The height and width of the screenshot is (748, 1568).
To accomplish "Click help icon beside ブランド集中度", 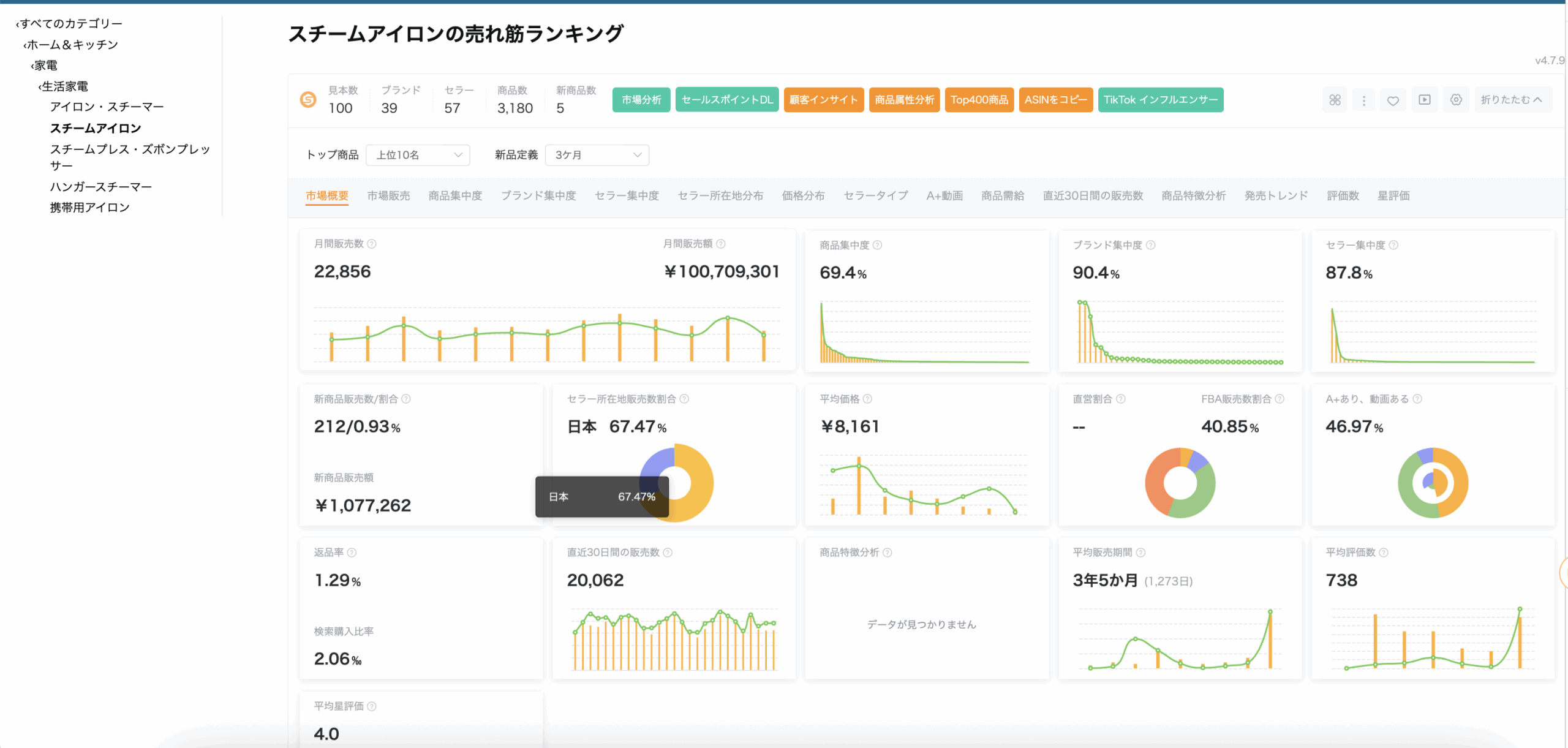I will [1151, 245].
